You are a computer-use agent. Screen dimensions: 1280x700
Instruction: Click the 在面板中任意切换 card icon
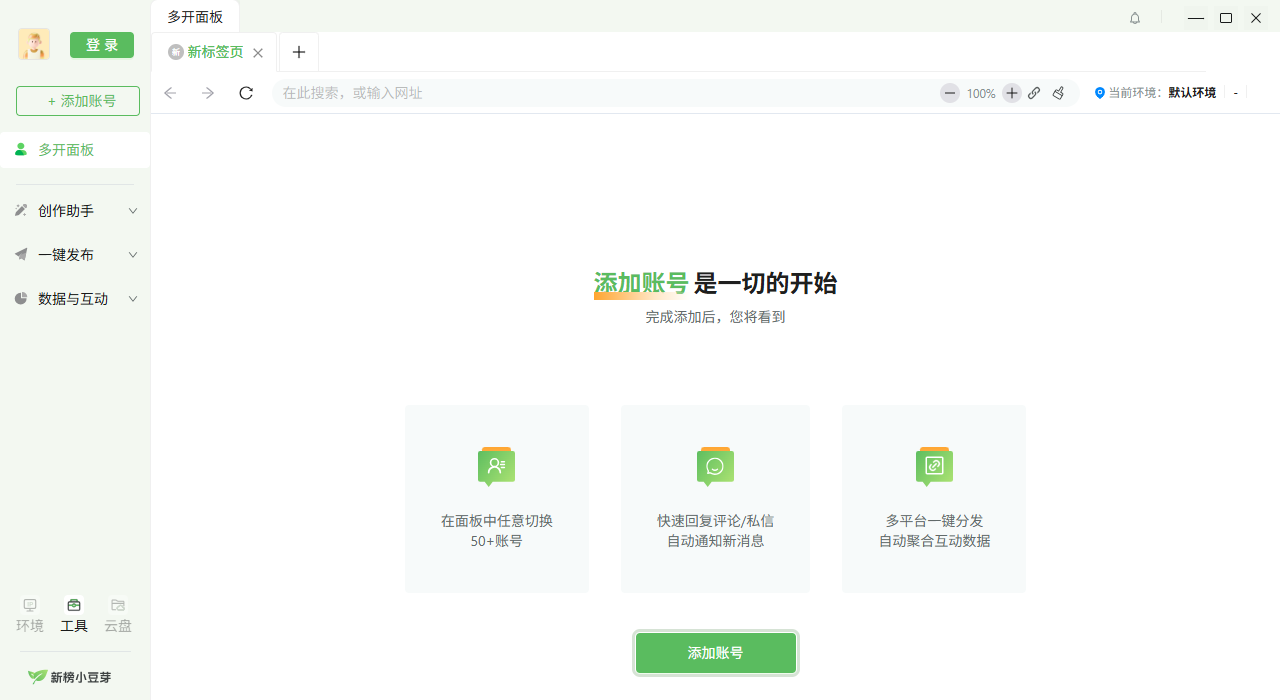click(496, 466)
